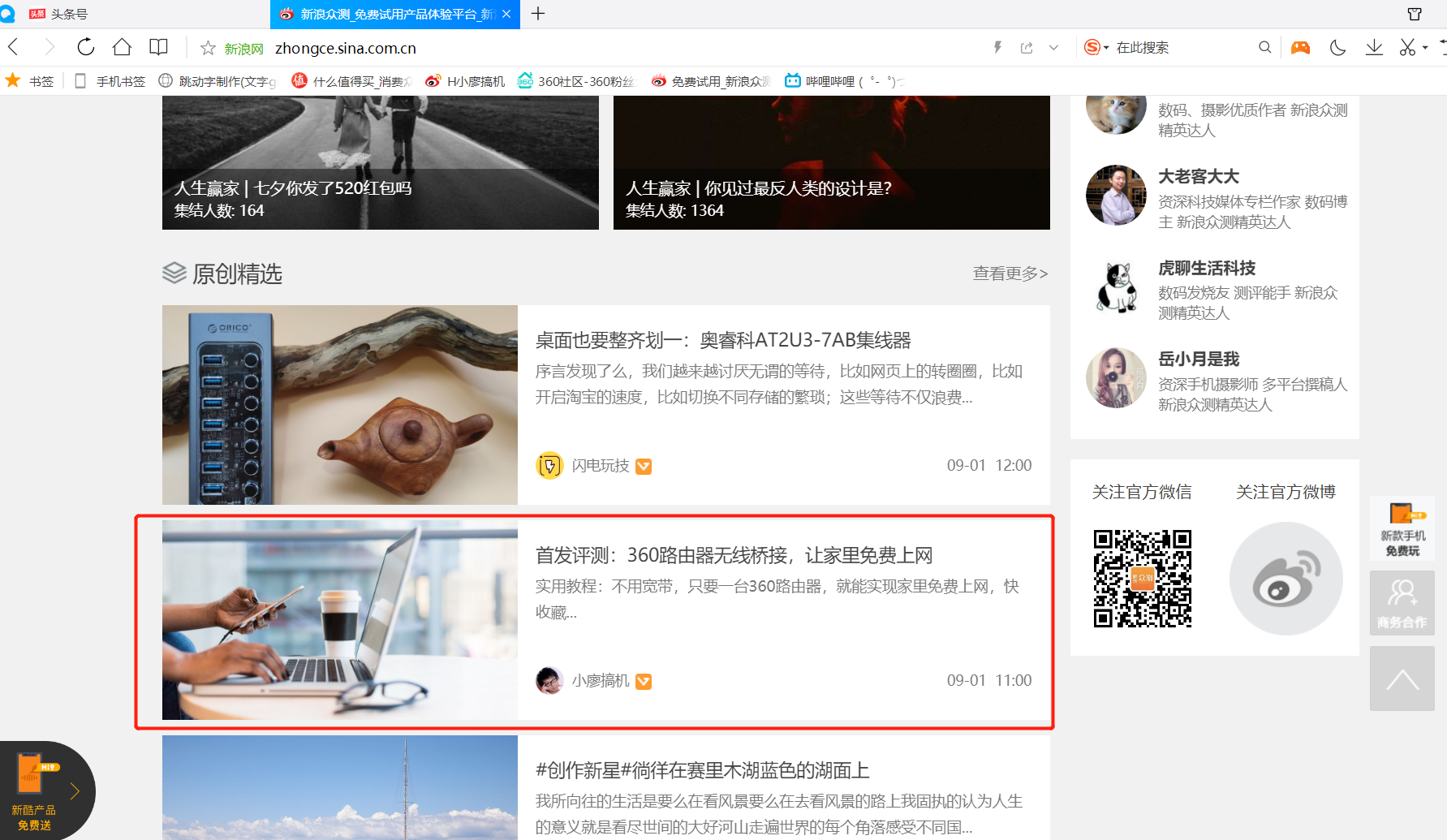
Task: Open reading mode book icon
Action: pyautogui.click(x=159, y=47)
